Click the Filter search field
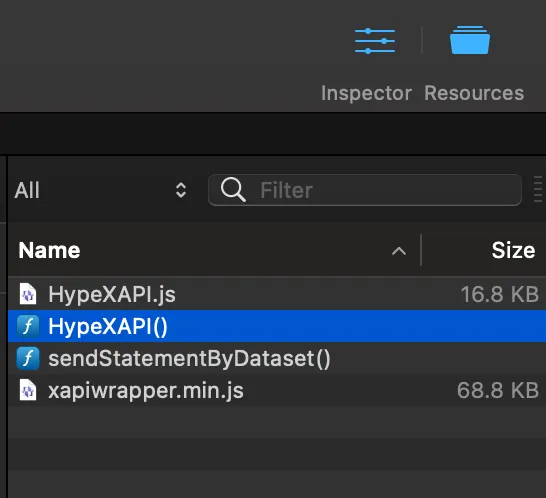Image resolution: width=546 pixels, height=498 pixels. click(365, 190)
